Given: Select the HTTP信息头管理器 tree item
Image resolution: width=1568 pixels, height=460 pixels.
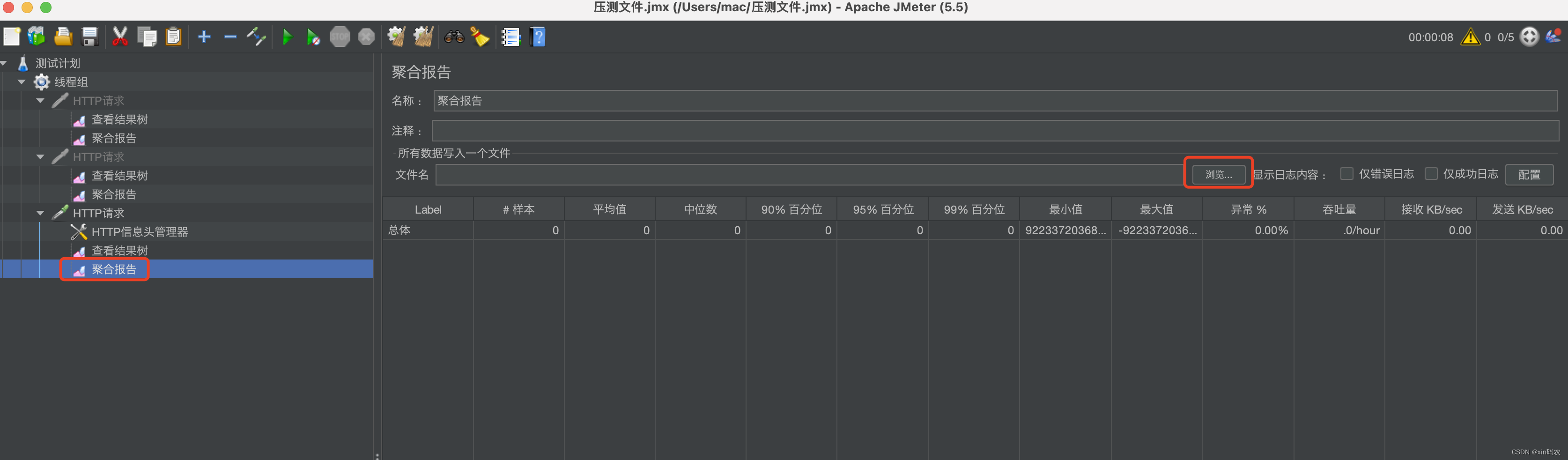Looking at the screenshot, I should coord(140,232).
